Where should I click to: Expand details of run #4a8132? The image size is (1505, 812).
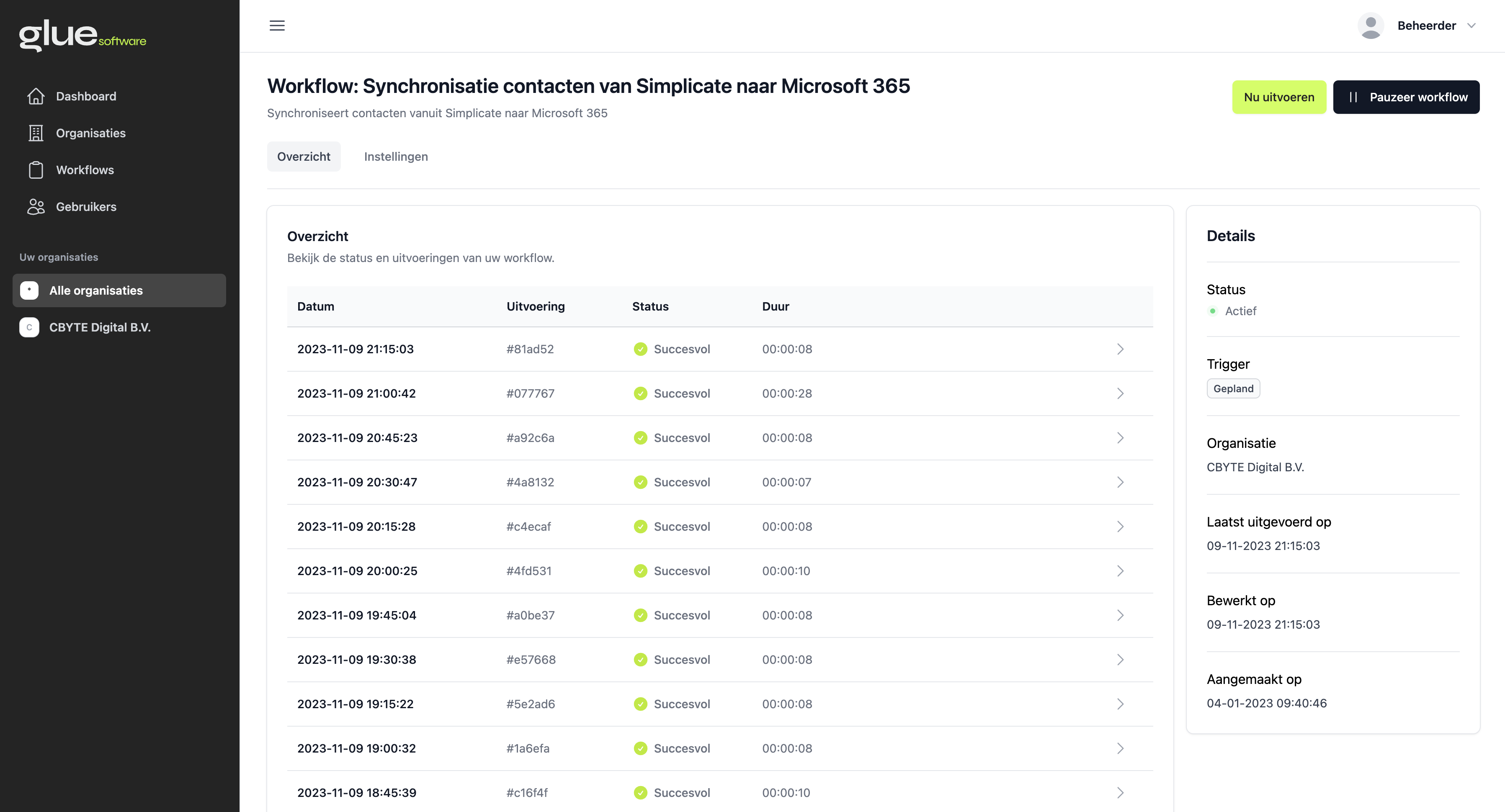coord(1121,482)
